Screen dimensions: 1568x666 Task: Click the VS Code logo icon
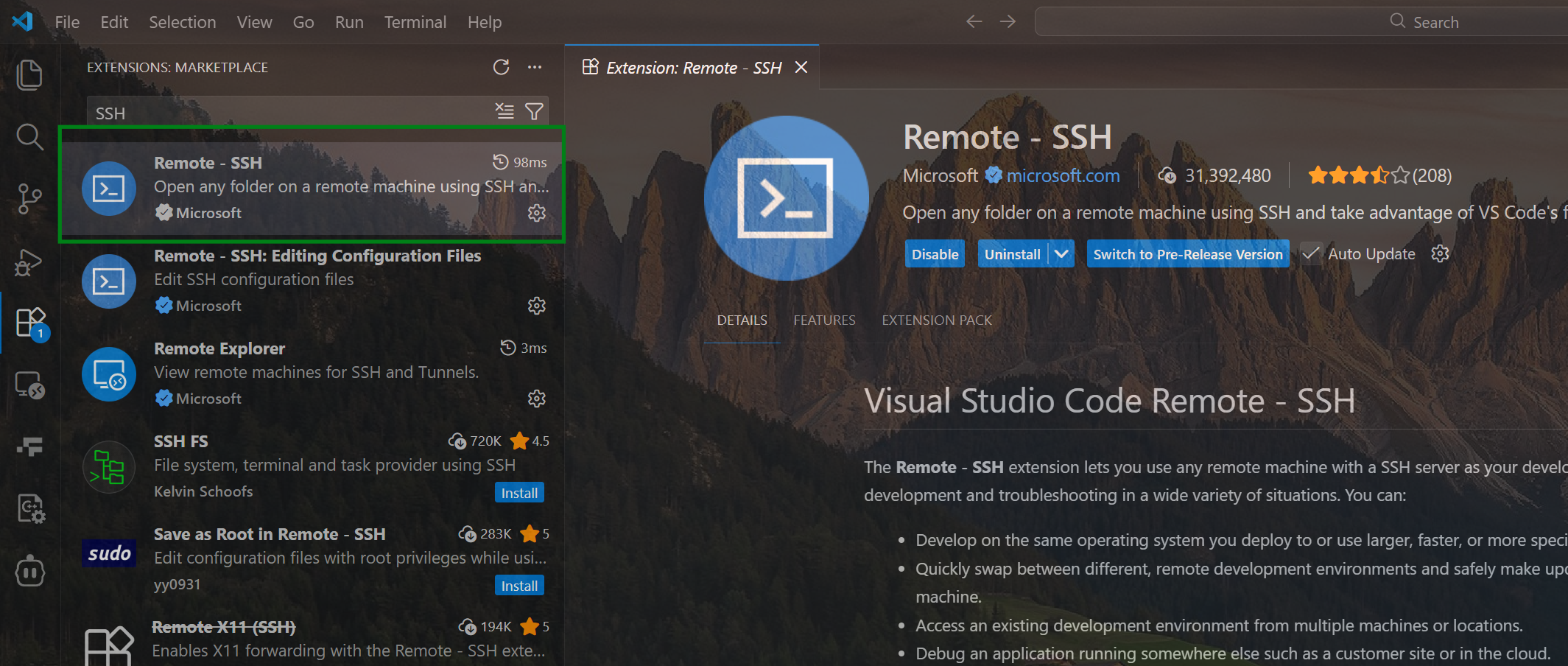coord(23,21)
